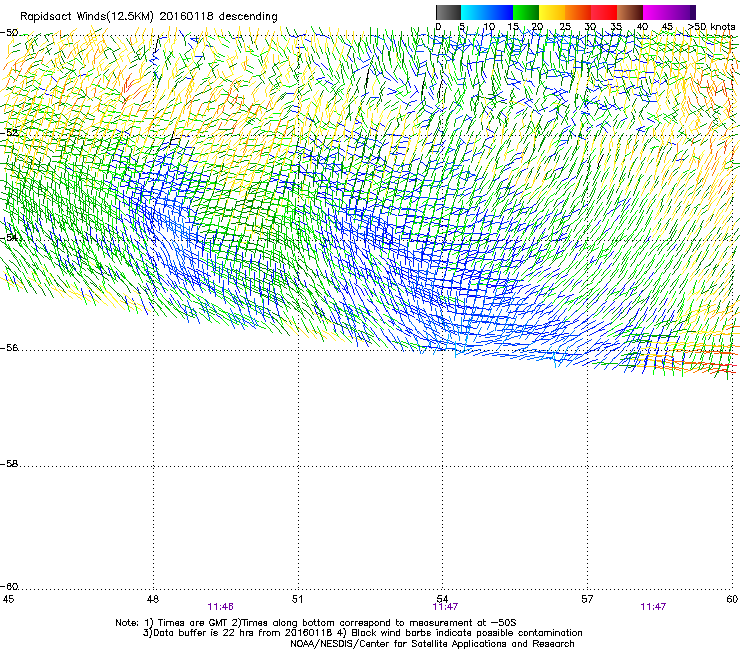Viewport: 740px width, 650px height.
Task: Click the -60 latitude axis label
Action: click(9, 586)
